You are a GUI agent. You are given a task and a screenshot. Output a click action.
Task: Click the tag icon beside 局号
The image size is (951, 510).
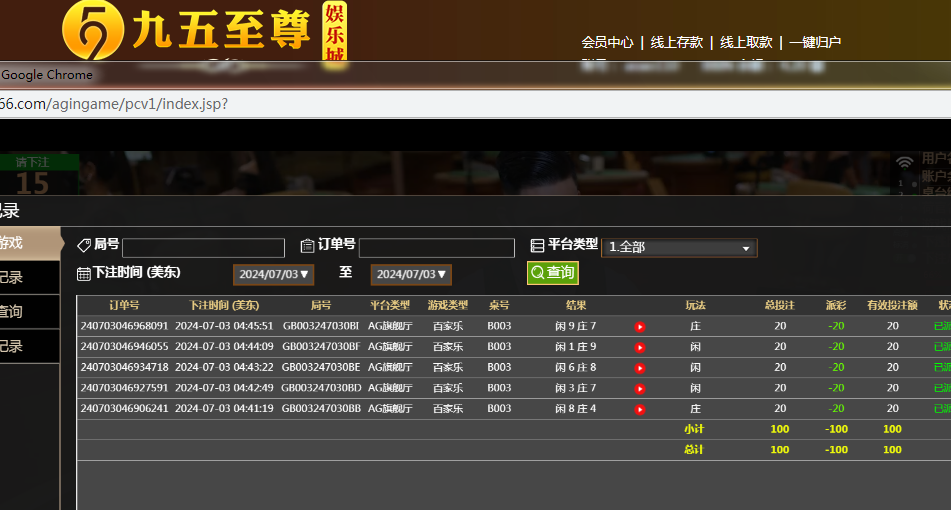pos(84,245)
